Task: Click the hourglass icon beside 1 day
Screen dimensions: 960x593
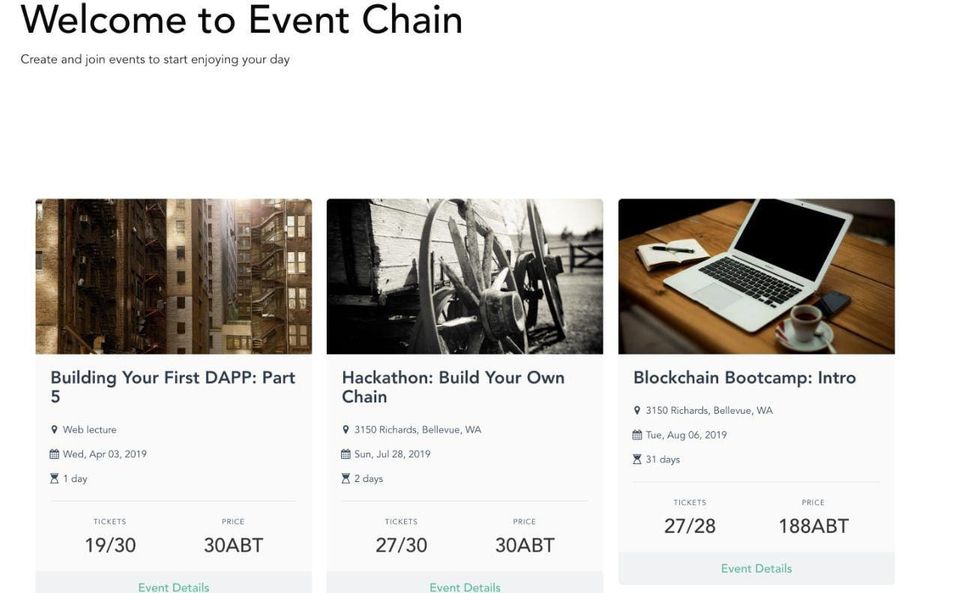Action: [55, 479]
